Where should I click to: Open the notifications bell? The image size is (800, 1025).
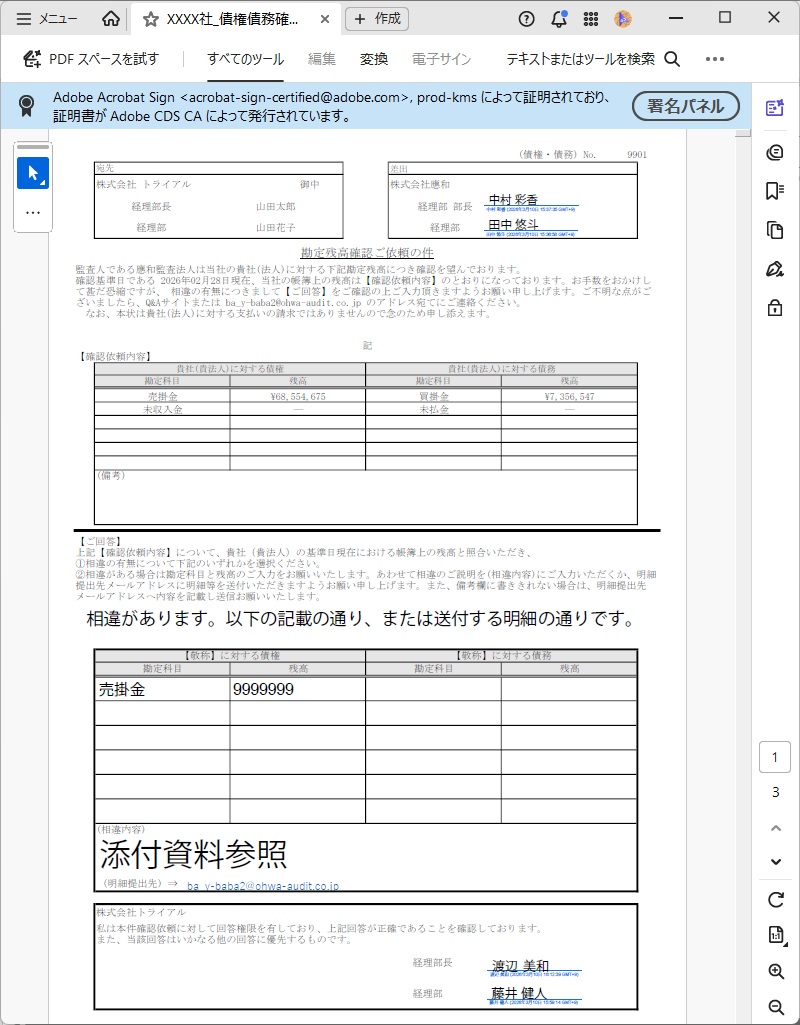tap(559, 19)
